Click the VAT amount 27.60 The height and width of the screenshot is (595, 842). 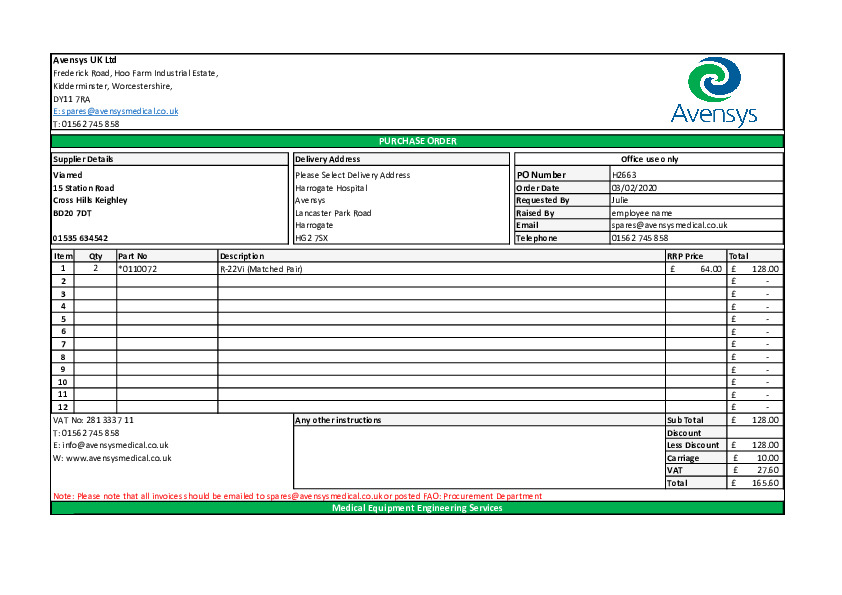tap(768, 470)
